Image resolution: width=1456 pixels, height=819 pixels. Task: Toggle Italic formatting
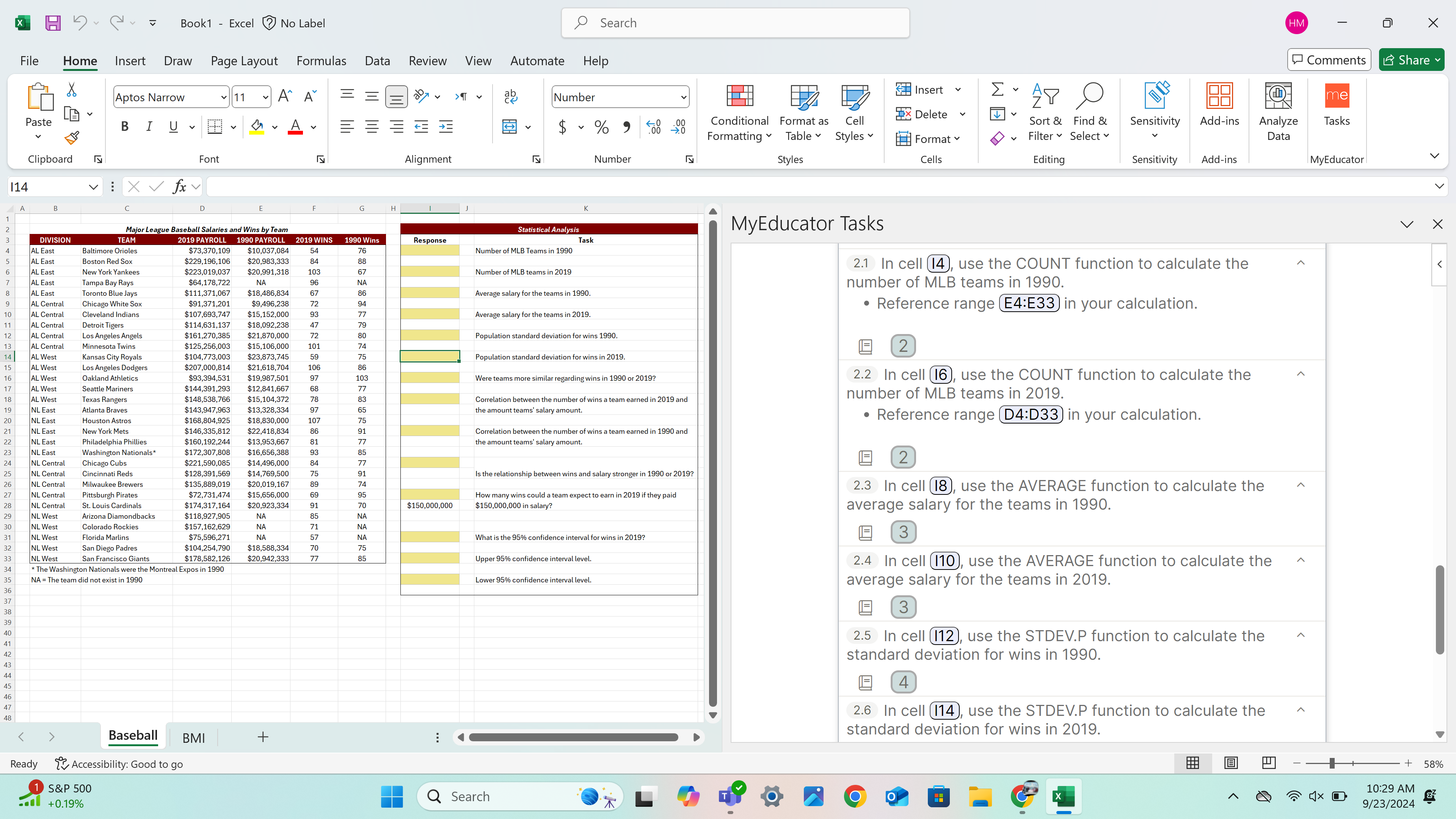[149, 127]
